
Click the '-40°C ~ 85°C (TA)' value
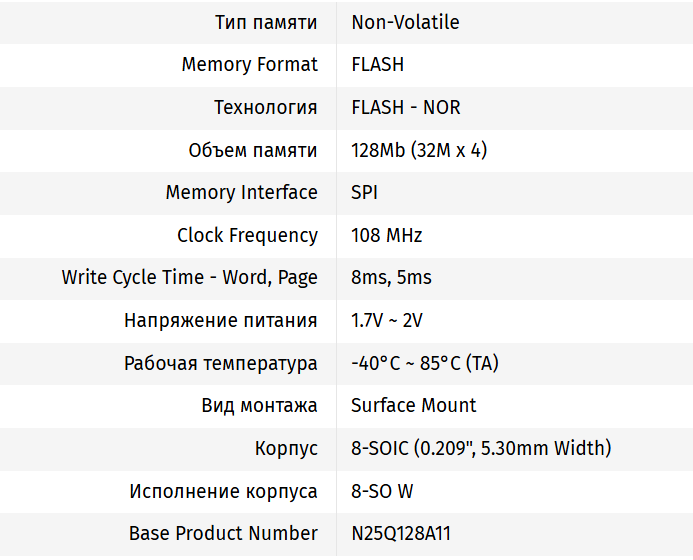tap(424, 363)
